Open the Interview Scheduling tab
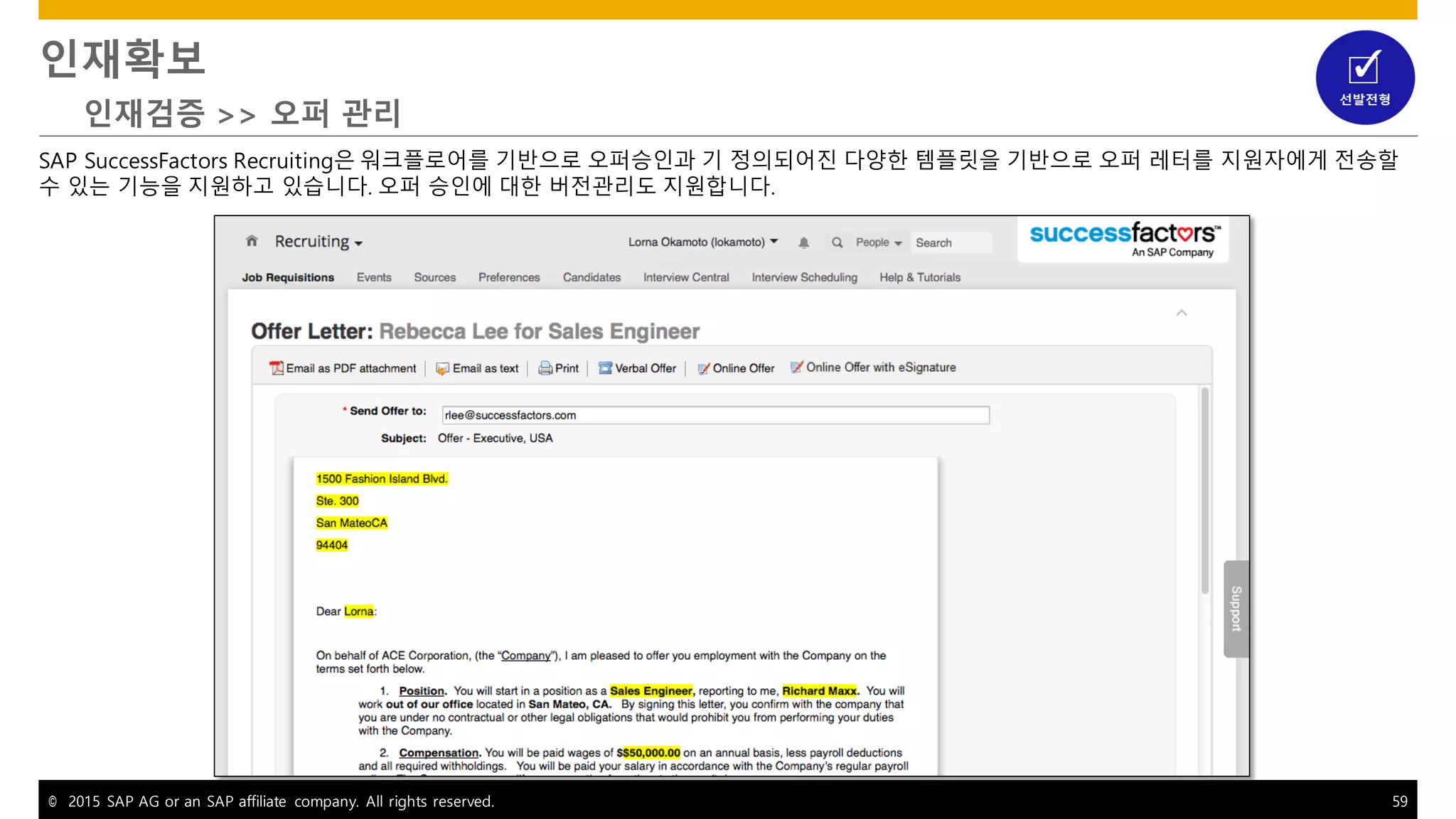The image size is (1456, 819). [804, 277]
